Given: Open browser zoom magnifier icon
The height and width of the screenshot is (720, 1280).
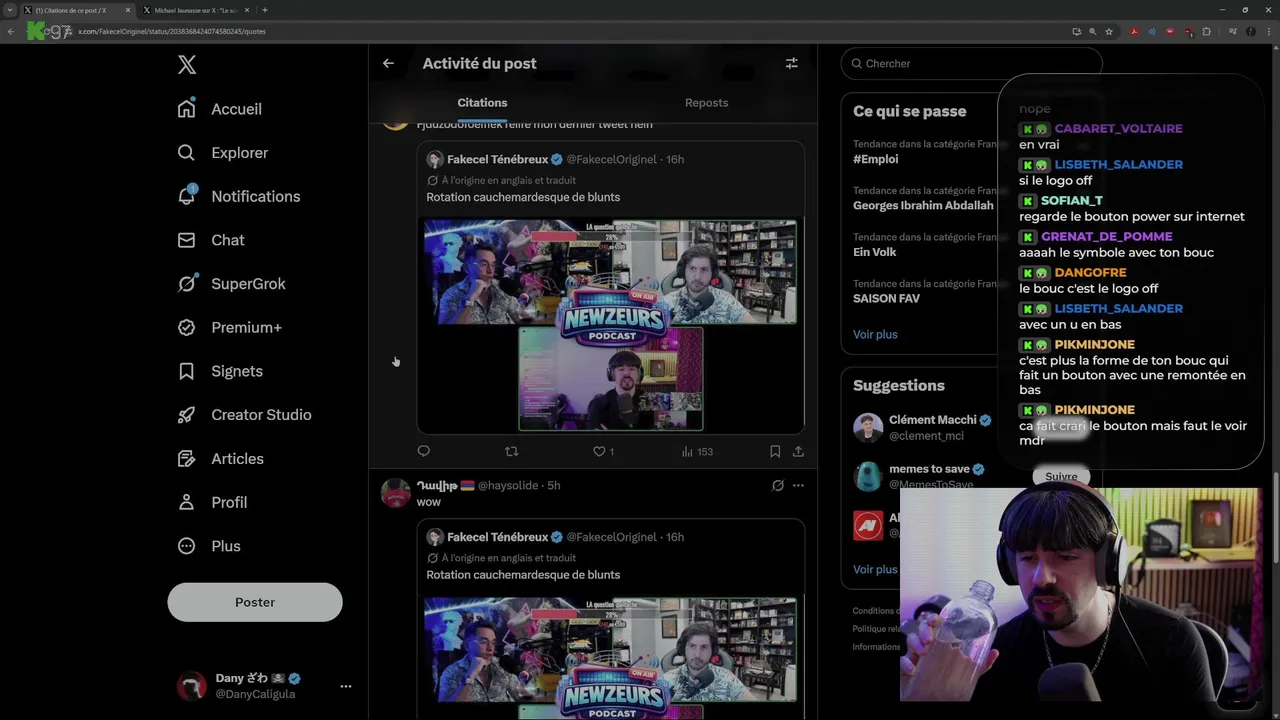Looking at the screenshot, I should pos(1093,31).
